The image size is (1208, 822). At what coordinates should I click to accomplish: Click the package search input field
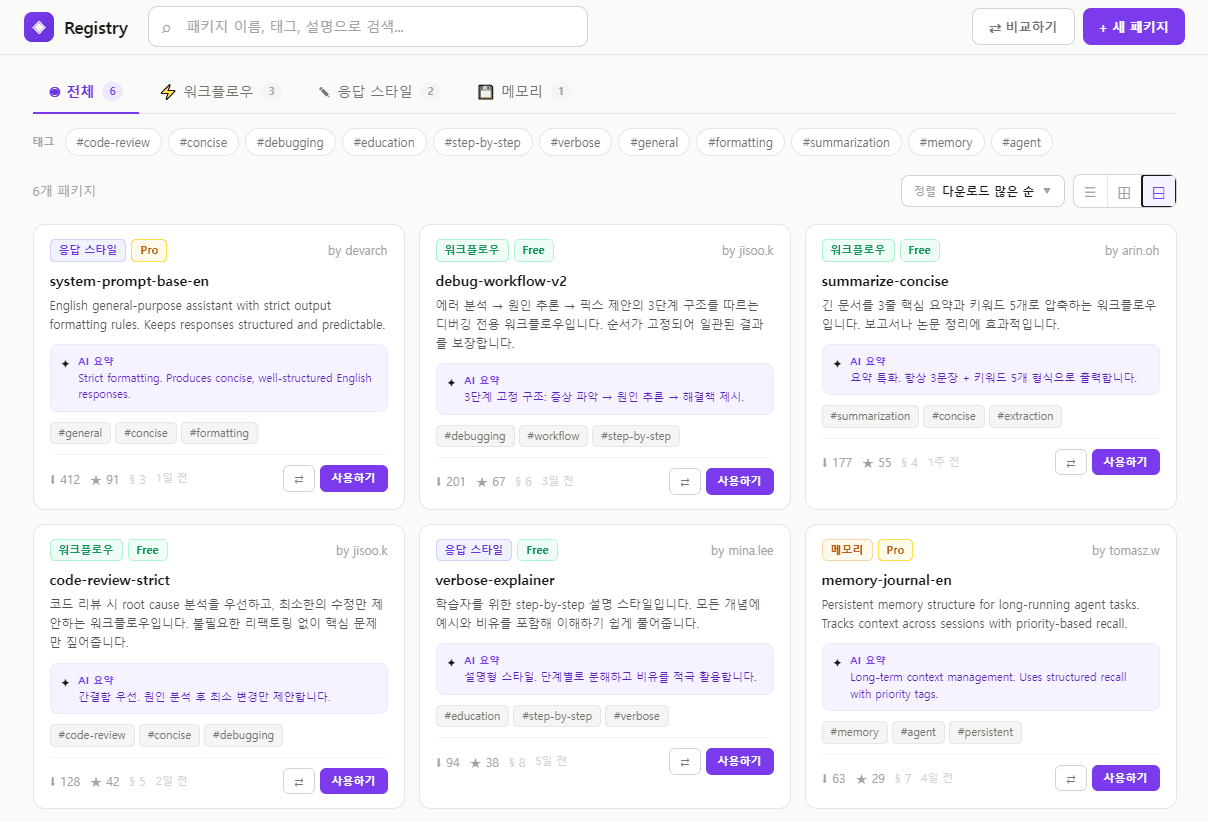[x=367, y=26]
